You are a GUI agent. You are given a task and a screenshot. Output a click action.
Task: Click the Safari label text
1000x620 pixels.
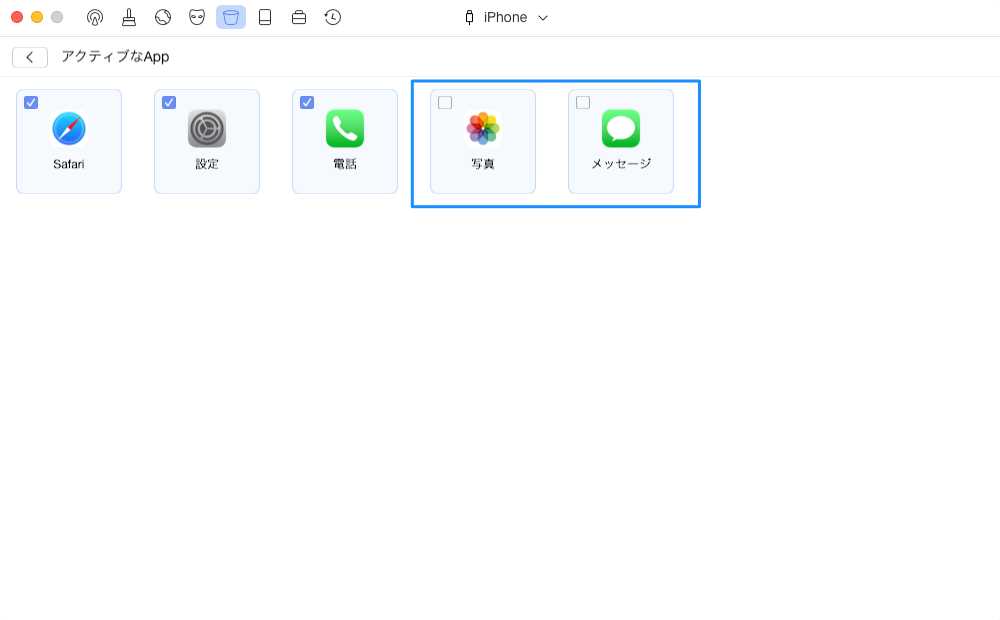[69, 164]
